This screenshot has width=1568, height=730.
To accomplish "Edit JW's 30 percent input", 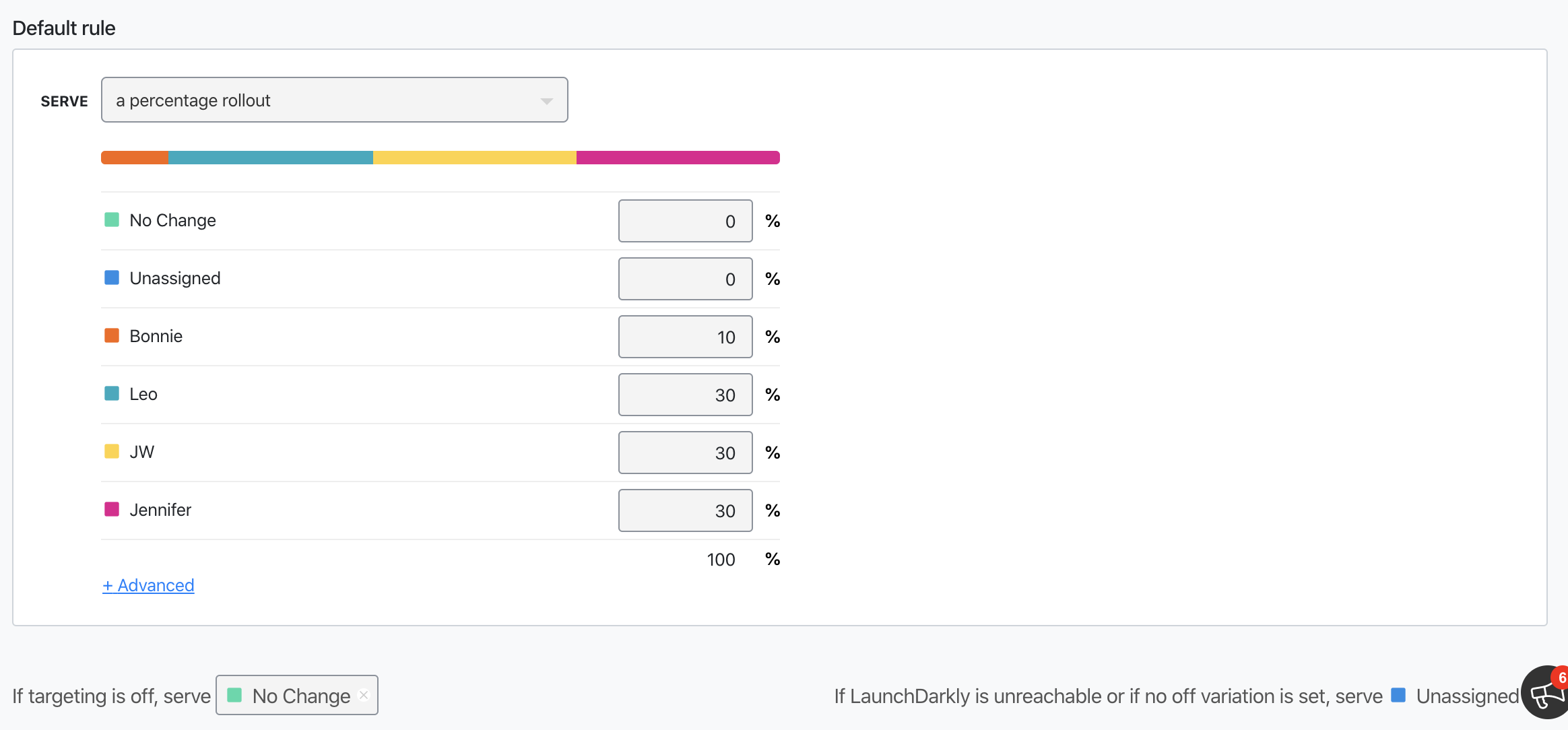I will point(685,453).
